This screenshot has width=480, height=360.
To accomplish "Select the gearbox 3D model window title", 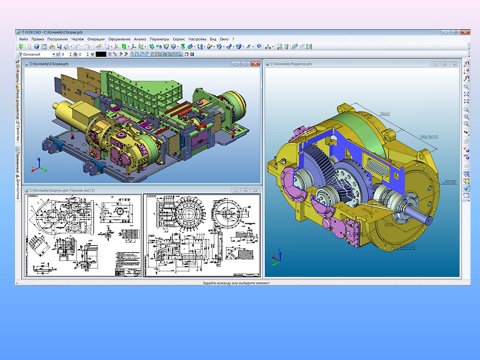I will point(291,63).
